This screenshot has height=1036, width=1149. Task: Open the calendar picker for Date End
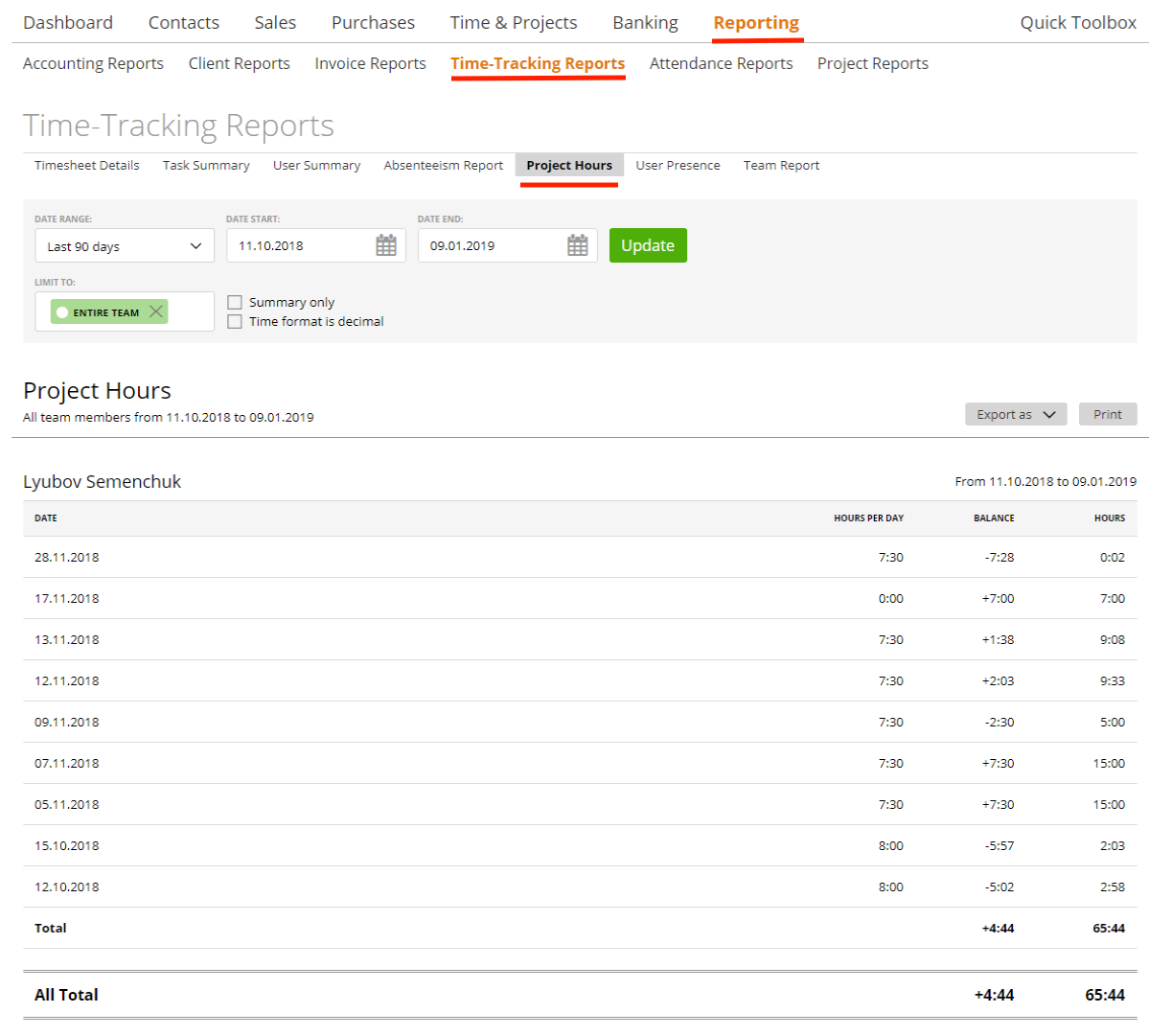[x=577, y=245]
